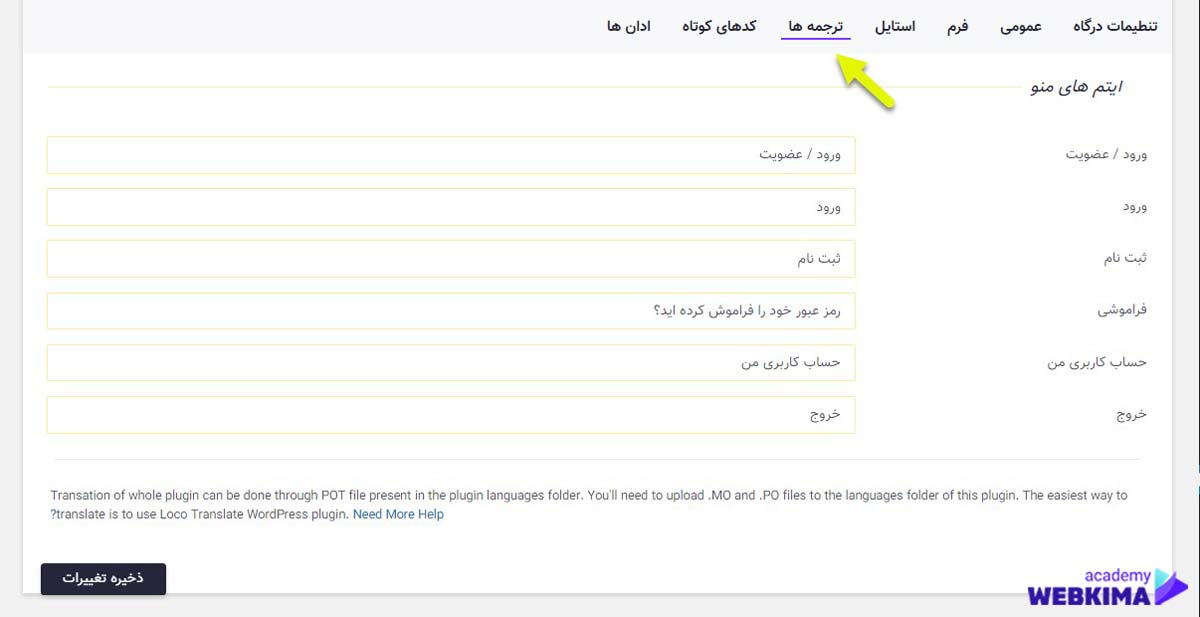Screen dimensions: 1200x617
Task: Click the ذخیره تغییرات button
Action: click(x=103, y=579)
